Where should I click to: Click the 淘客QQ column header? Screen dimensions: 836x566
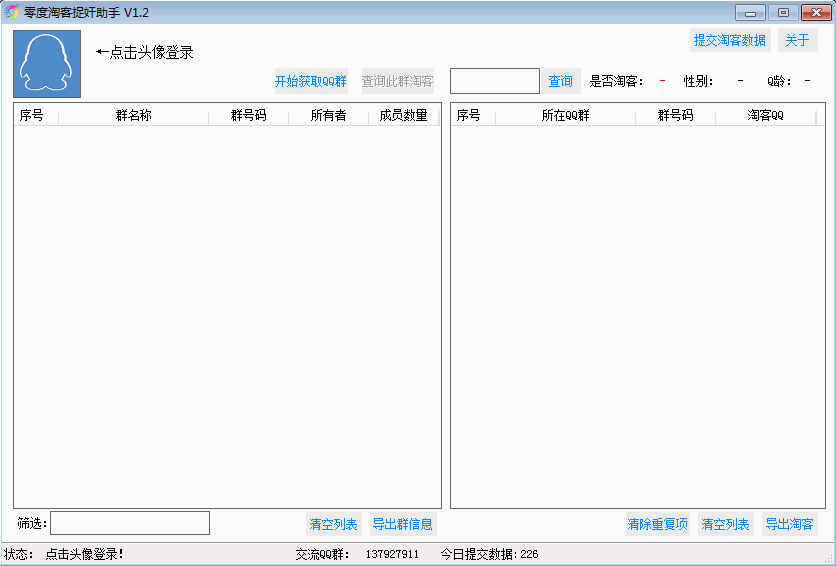point(765,116)
